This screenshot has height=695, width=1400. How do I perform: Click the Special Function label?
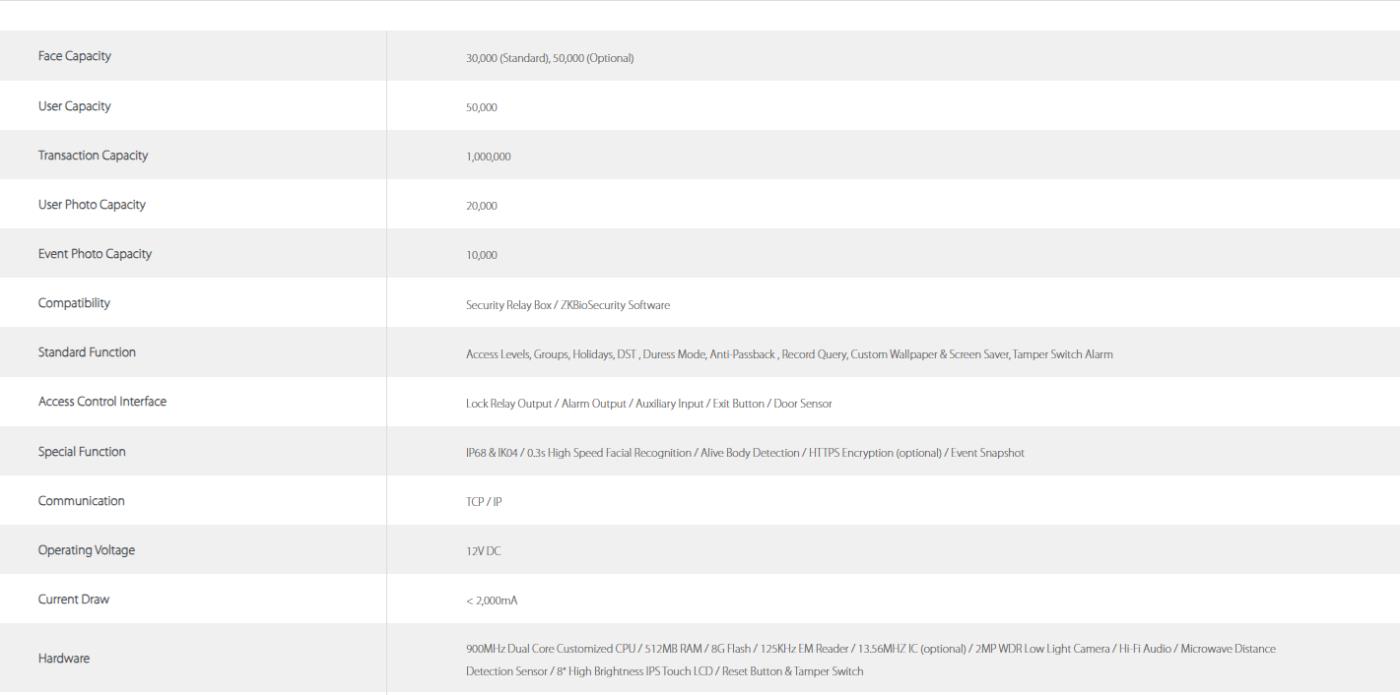82,451
